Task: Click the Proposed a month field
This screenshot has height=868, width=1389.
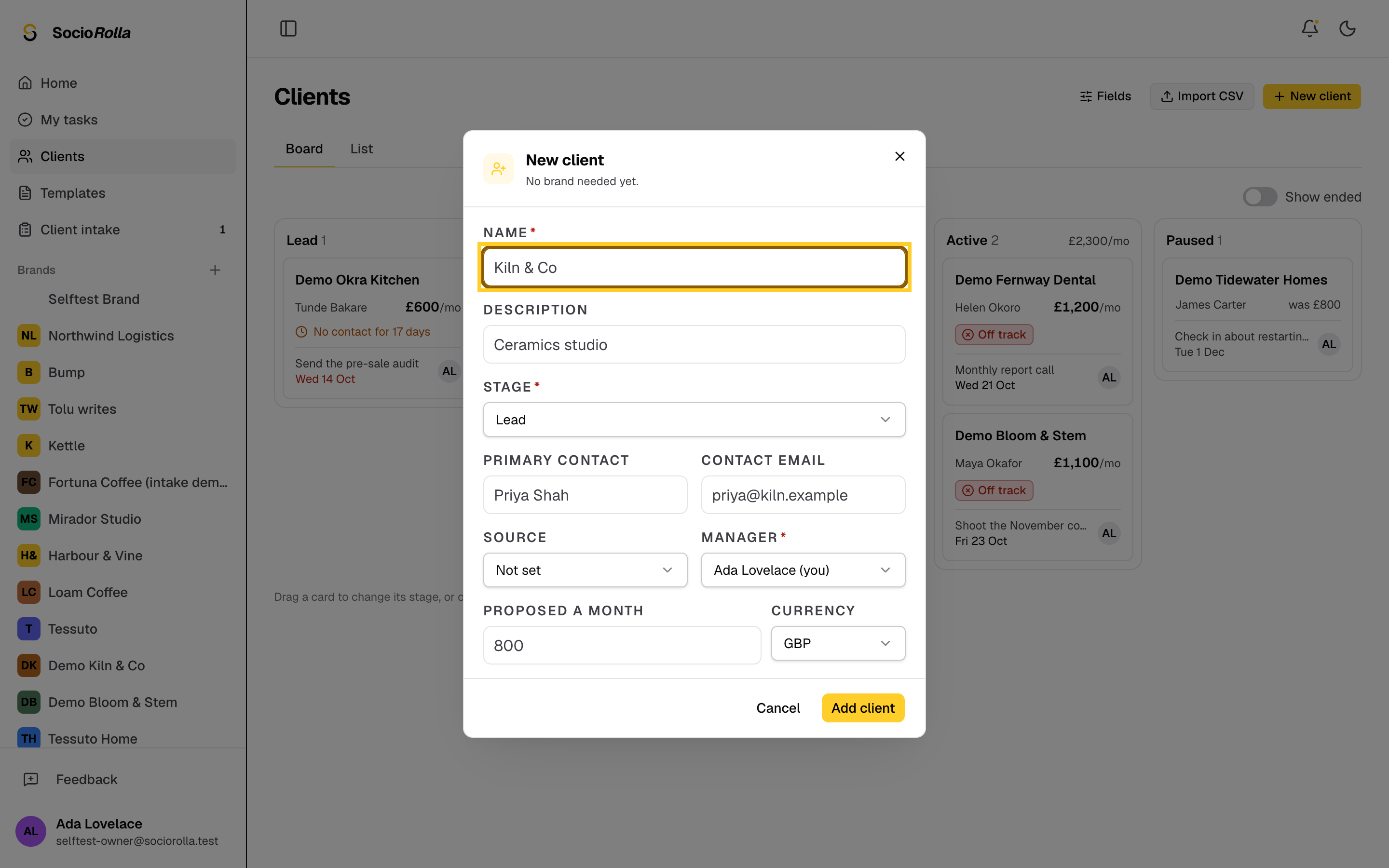Action: (622, 645)
